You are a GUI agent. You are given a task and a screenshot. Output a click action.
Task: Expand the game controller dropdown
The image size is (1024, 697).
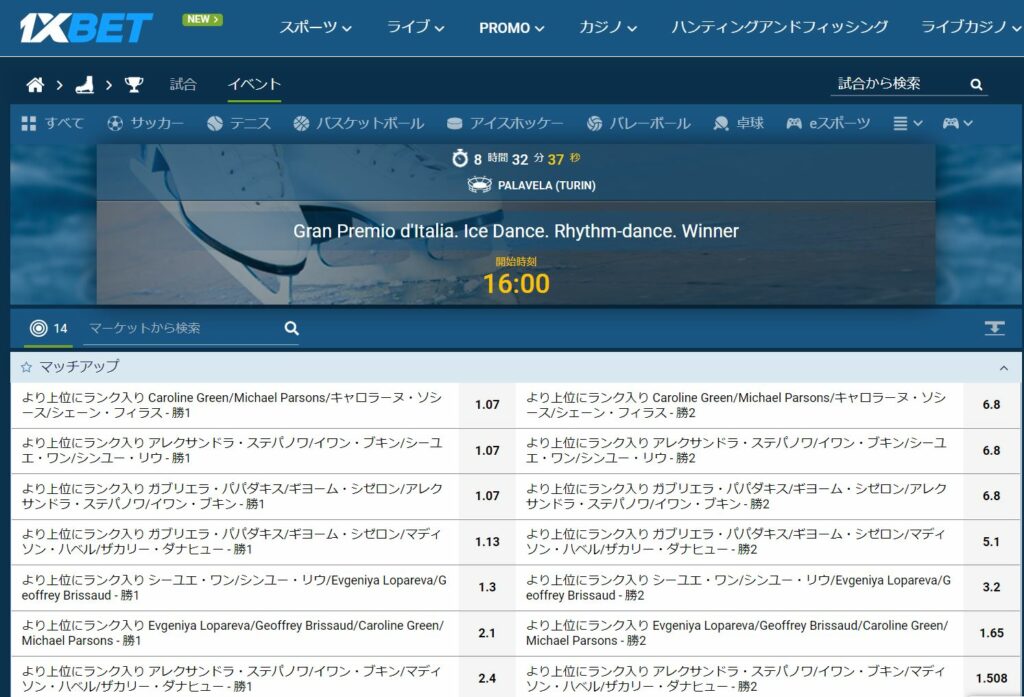pyautogui.click(x=957, y=123)
